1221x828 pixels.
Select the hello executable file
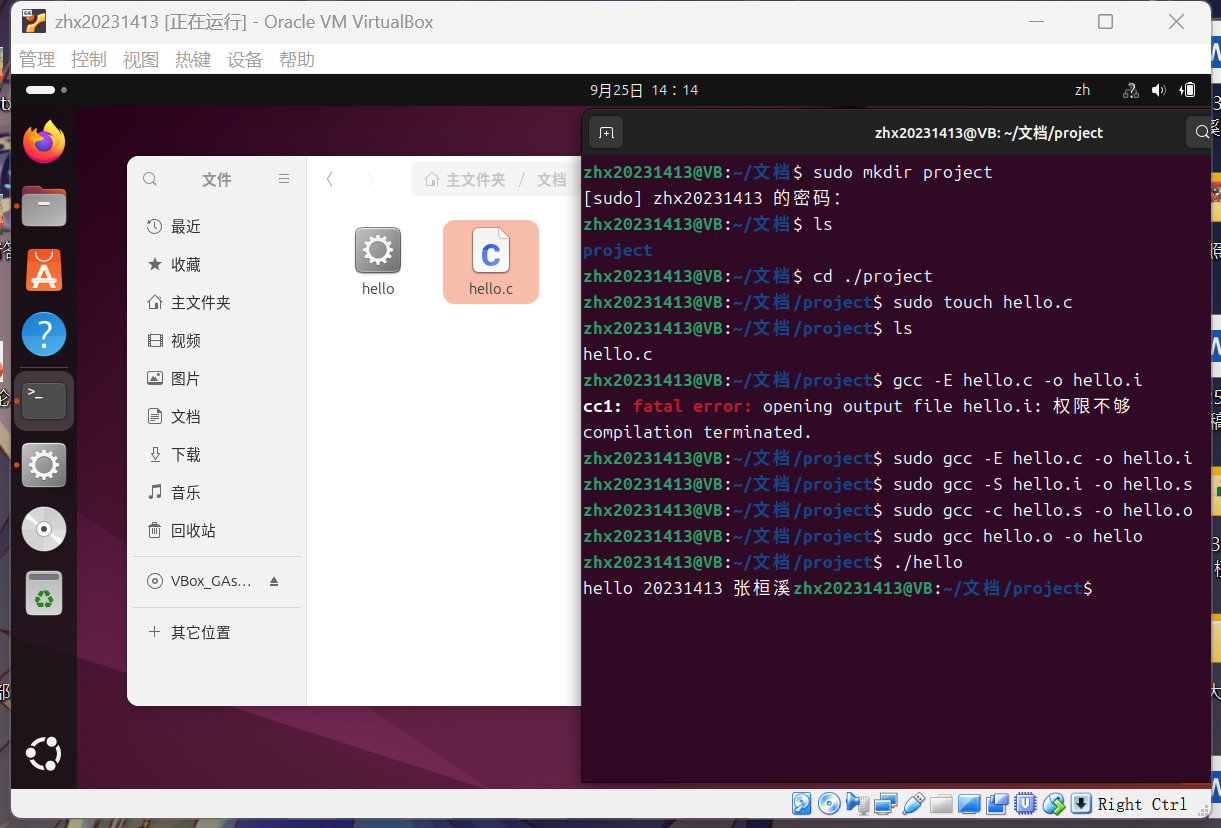tap(378, 262)
